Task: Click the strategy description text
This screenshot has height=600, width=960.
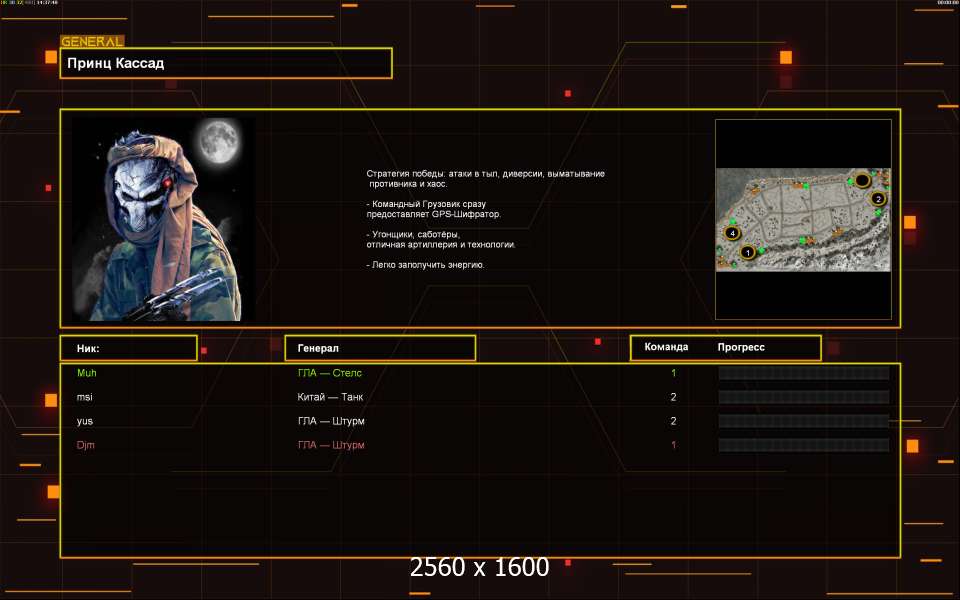Action: (485, 219)
